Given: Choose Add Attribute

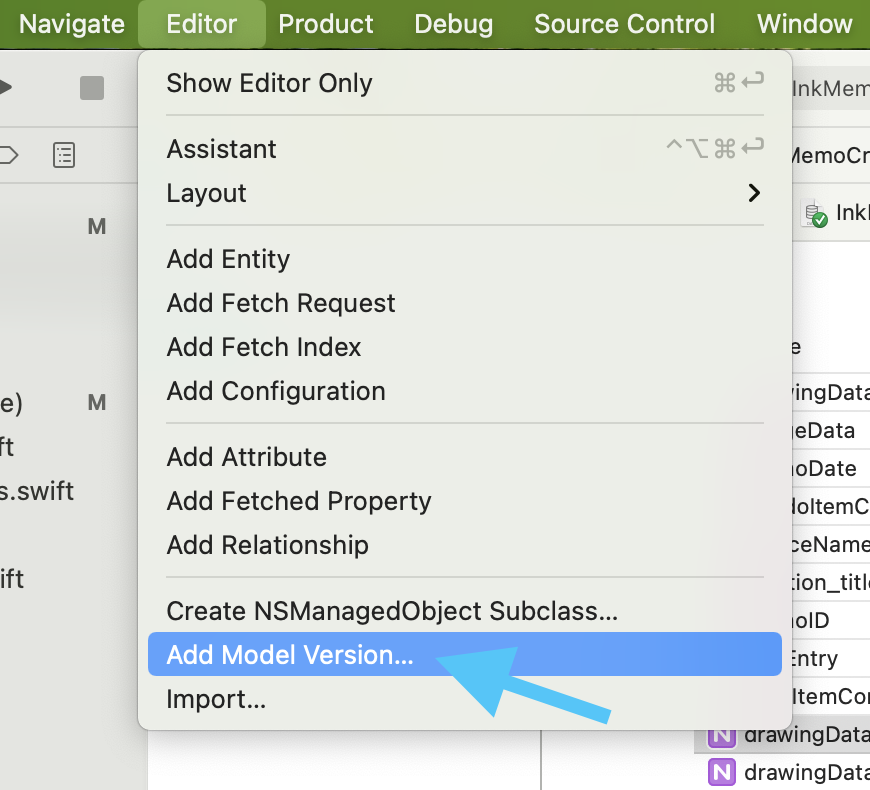Looking at the screenshot, I should (465, 457).
